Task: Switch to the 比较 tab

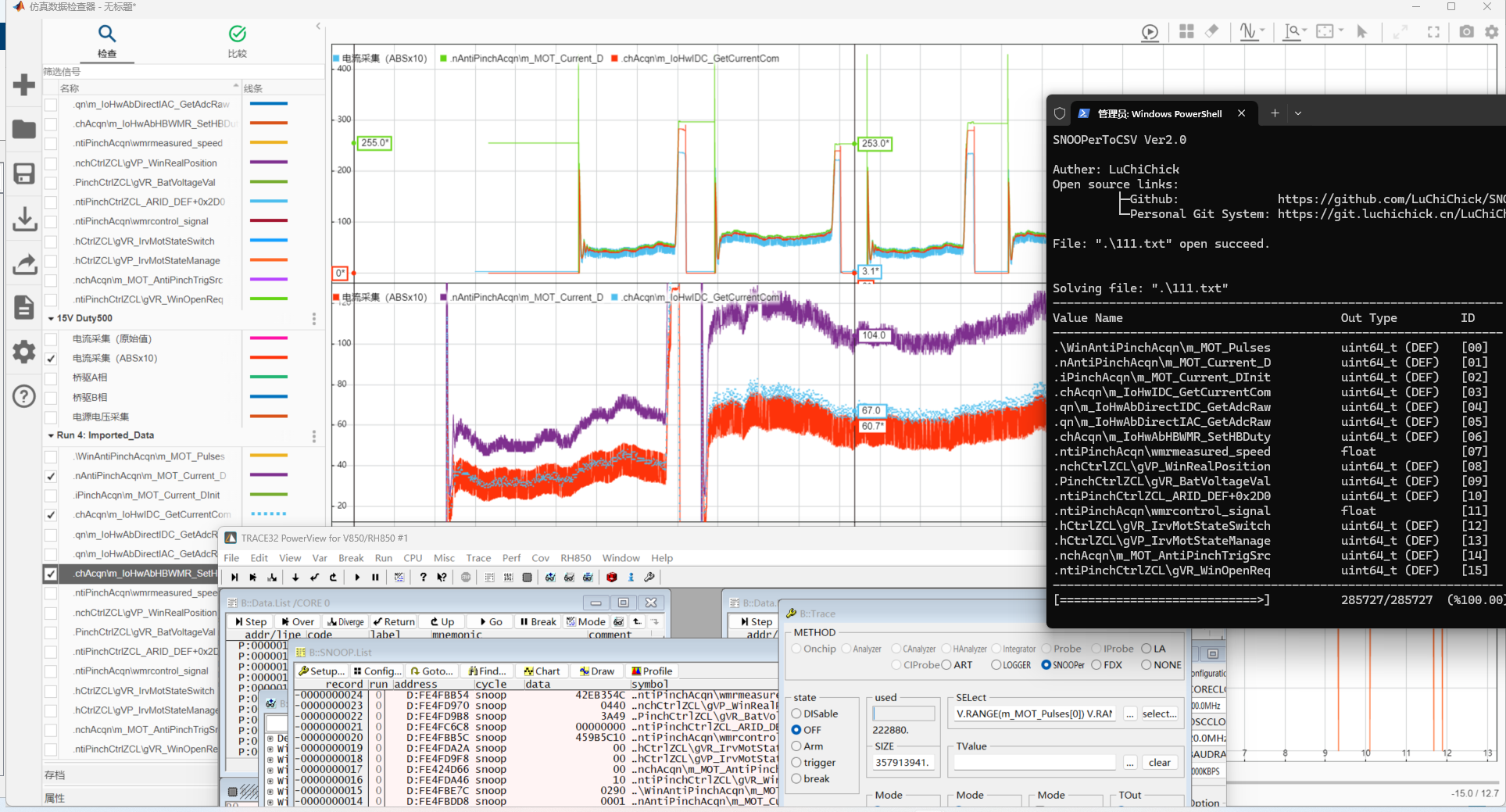Action: (x=237, y=41)
